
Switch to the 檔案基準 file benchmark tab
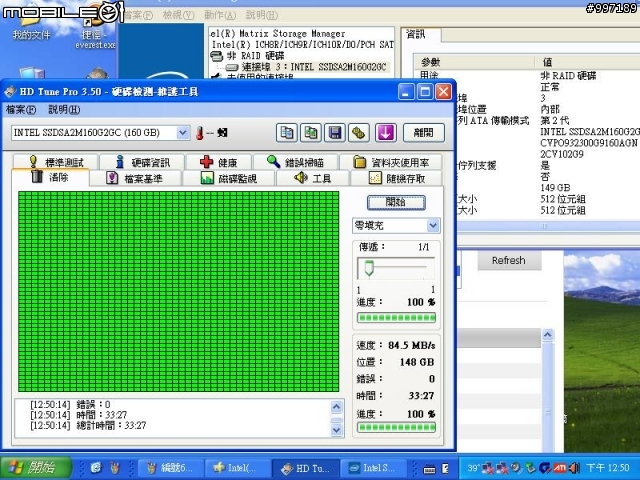tap(135, 178)
